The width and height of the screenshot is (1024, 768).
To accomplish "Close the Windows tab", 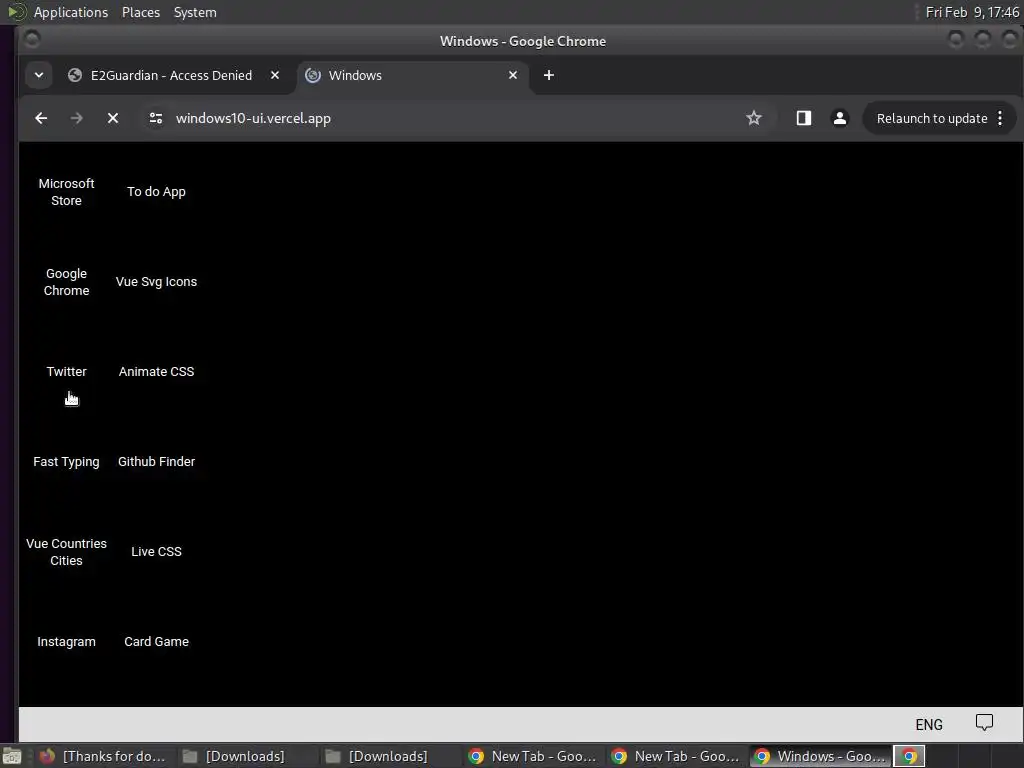I will click(x=513, y=76).
